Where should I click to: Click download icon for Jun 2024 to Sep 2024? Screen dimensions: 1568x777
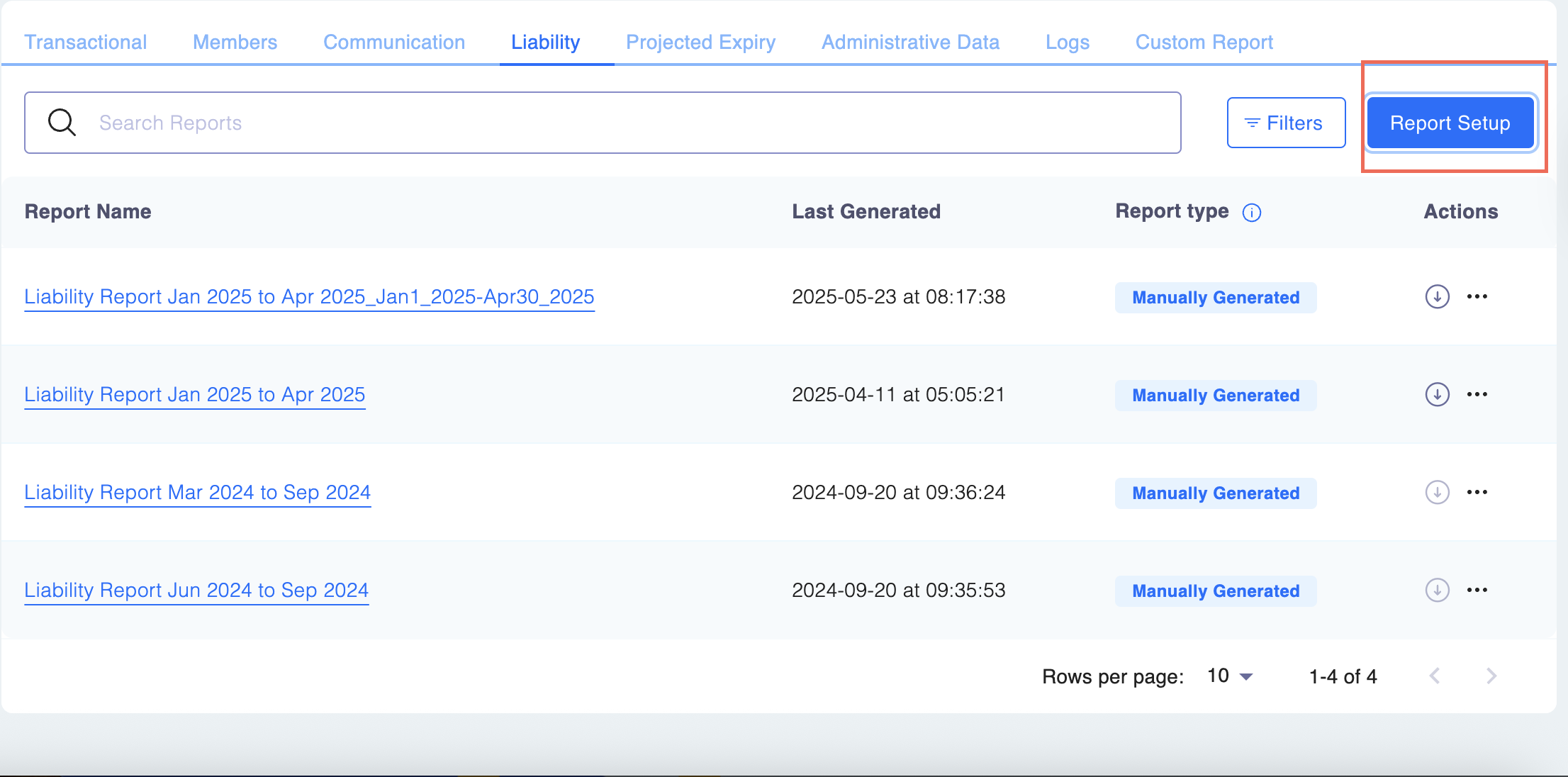tap(1437, 590)
